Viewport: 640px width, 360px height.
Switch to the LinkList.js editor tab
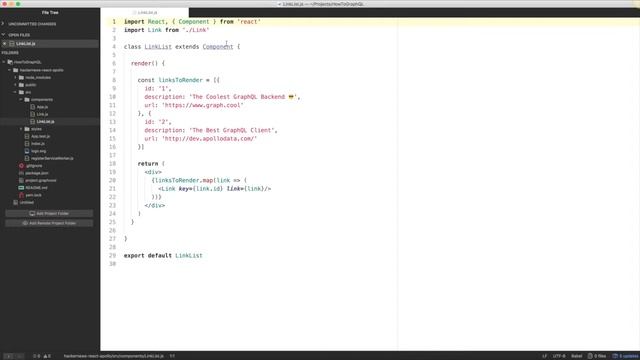(x=145, y=13)
